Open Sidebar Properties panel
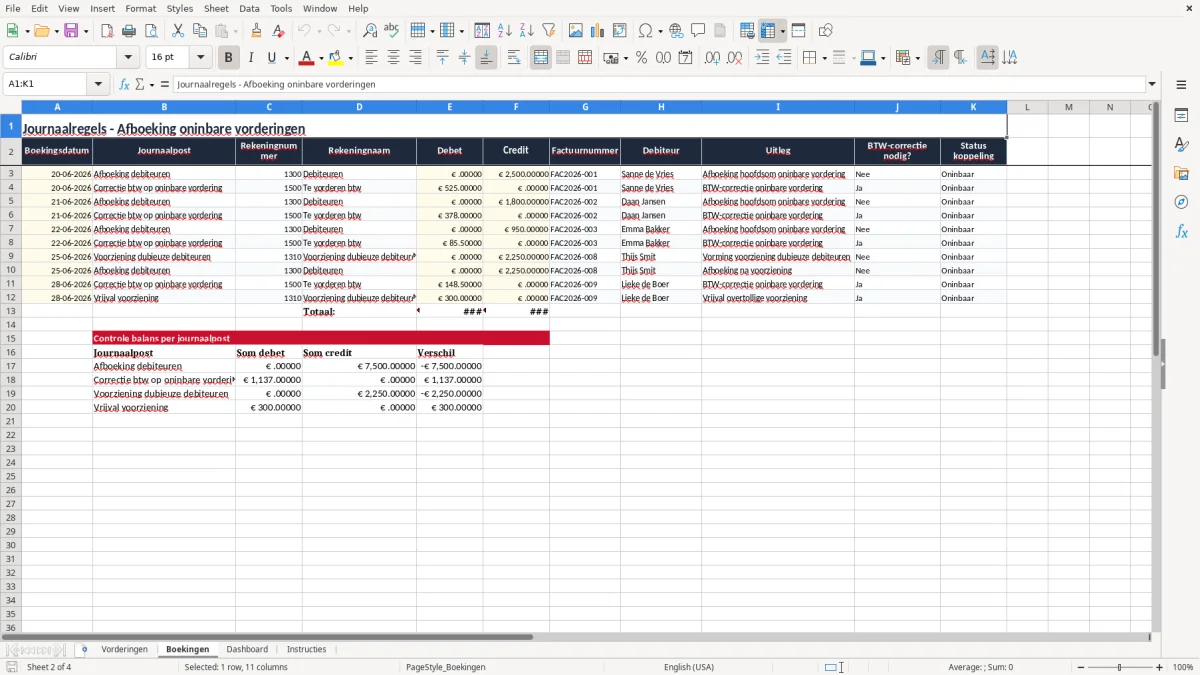 tap(1182, 115)
